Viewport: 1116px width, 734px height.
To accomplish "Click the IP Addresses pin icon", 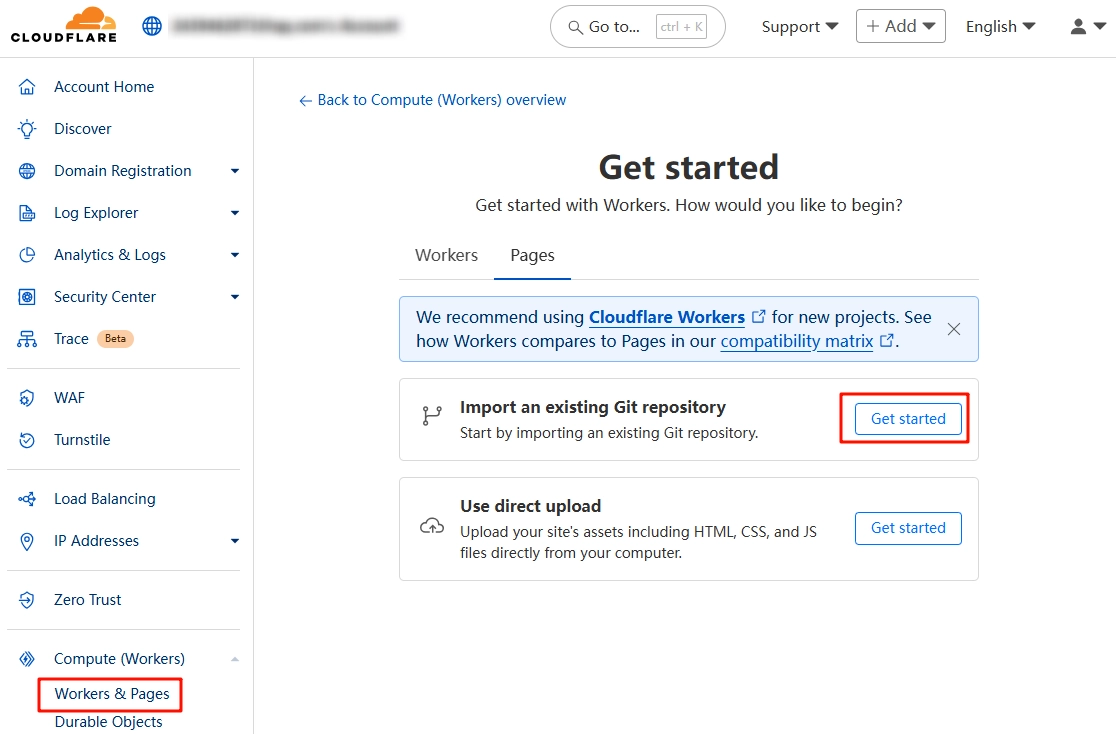I will pos(27,541).
